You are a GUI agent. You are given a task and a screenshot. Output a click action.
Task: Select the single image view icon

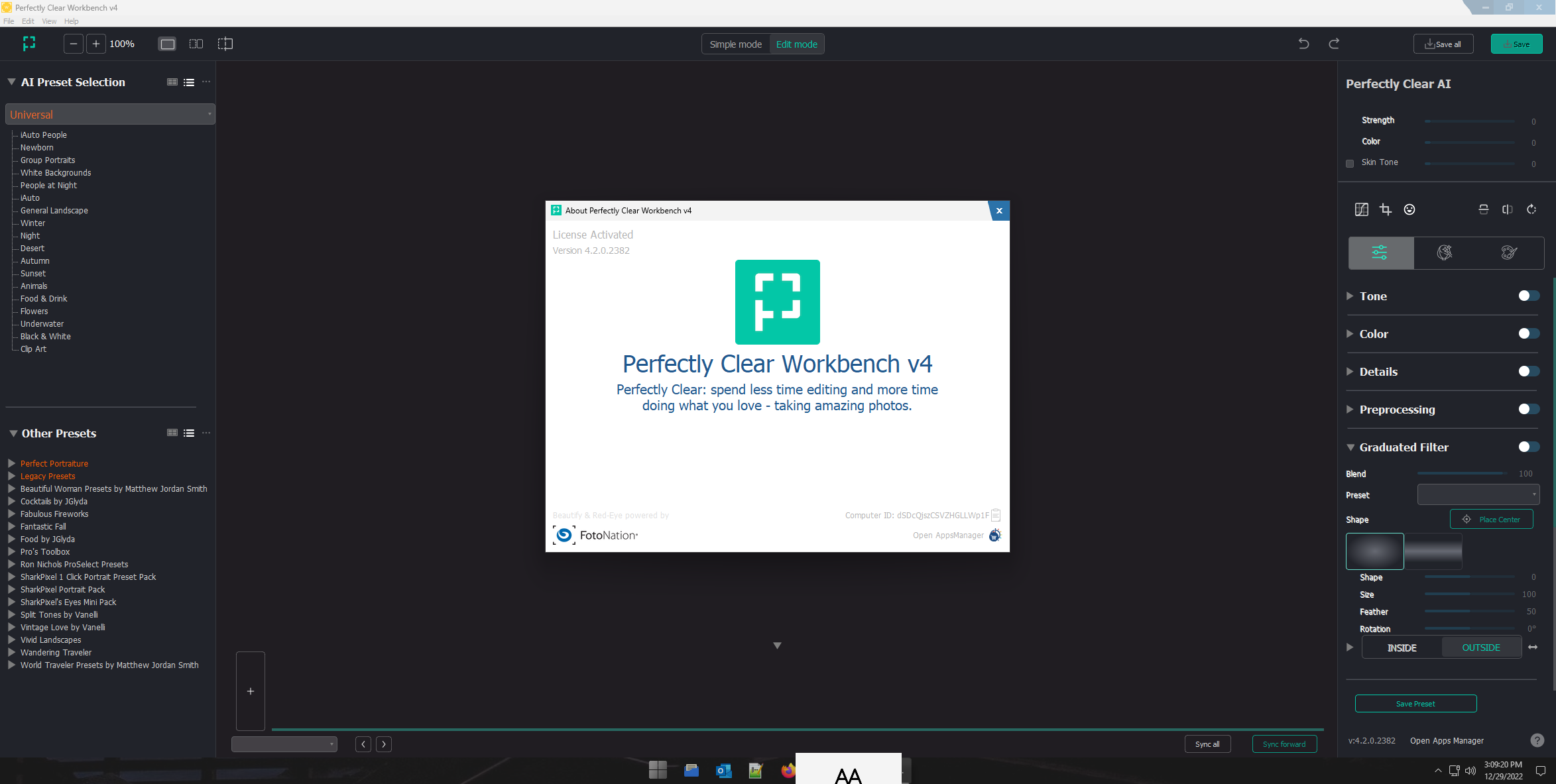(168, 44)
